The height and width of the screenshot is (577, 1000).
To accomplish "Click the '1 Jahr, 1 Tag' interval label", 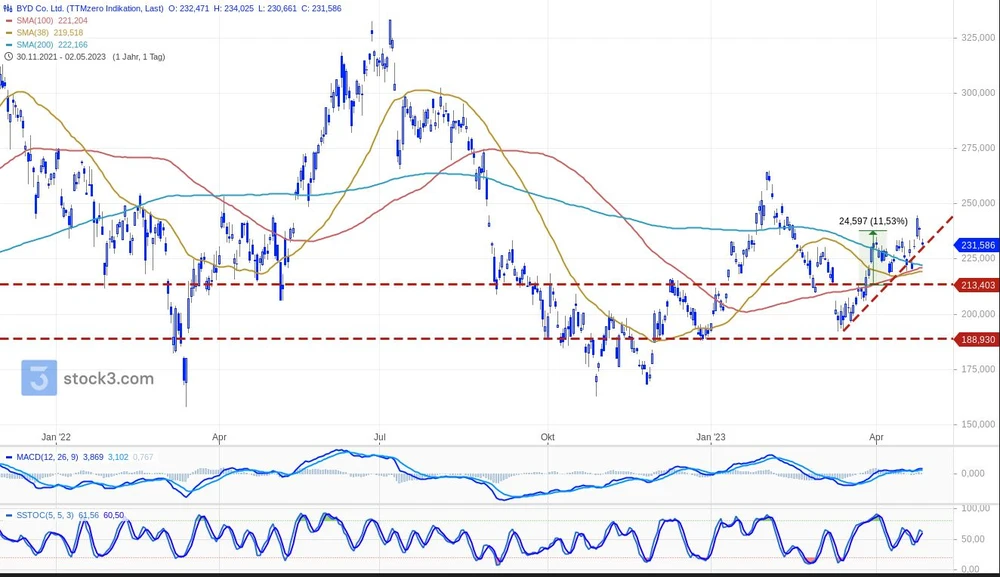I will click(138, 57).
